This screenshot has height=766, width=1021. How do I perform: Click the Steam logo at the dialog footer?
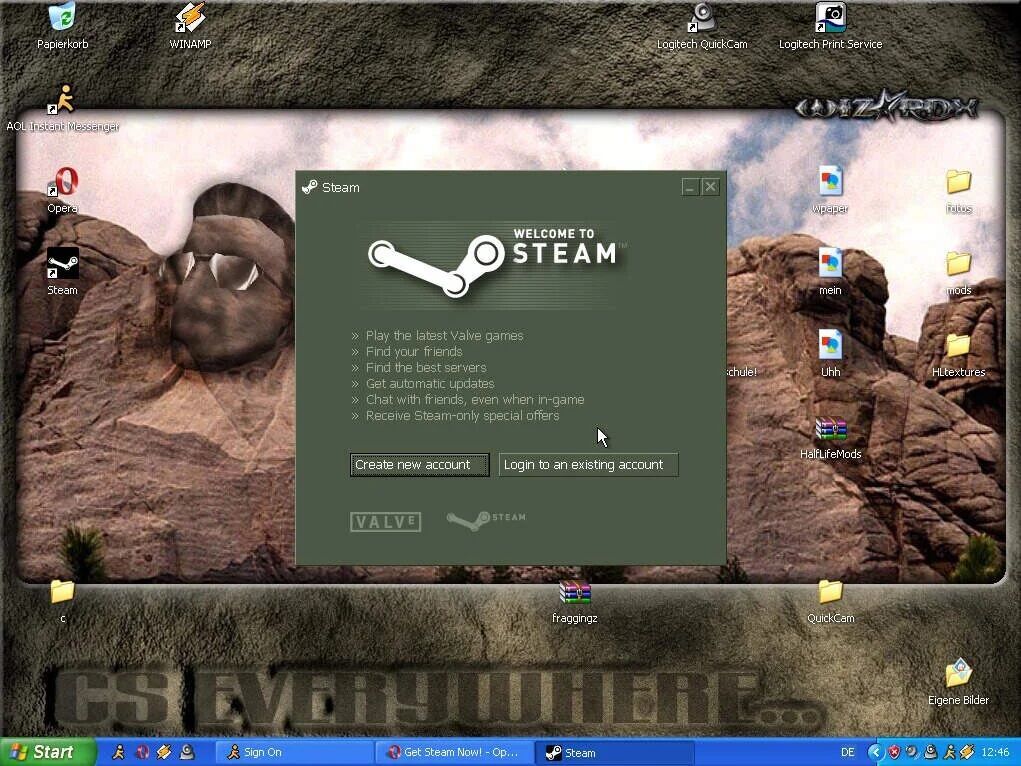click(x=485, y=520)
